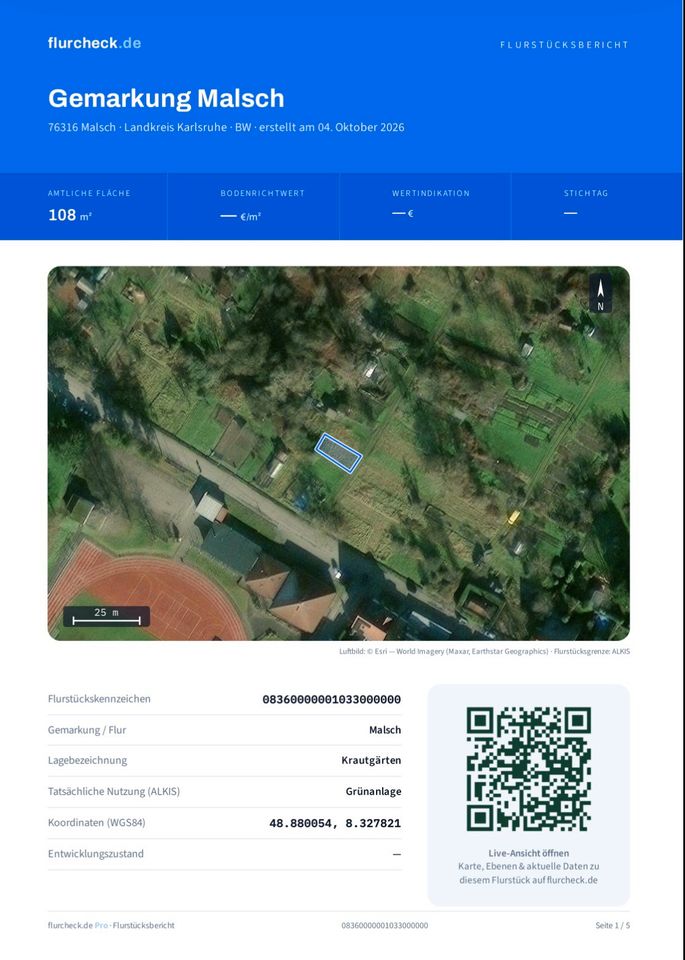
Task: Click the €/m² Bodenrichtwert value
Action: (241, 216)
